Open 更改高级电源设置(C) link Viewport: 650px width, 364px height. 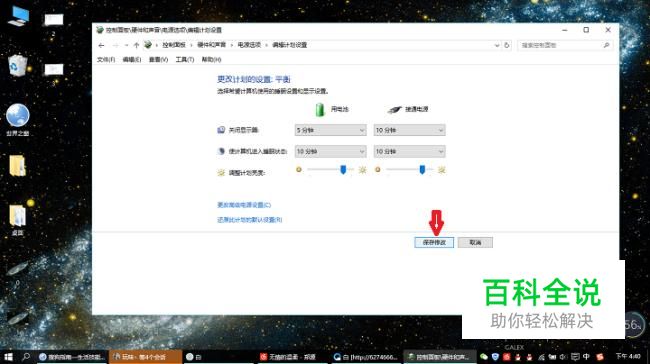(x=244, y=205)
